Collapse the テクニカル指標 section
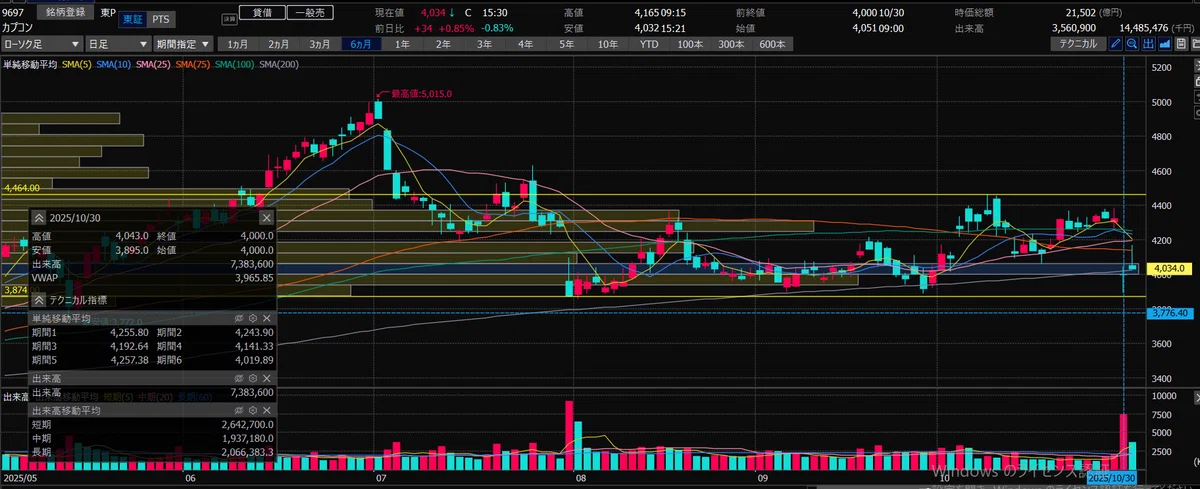1200x489 pixels. pyautogui.click(x=38, y=300)
